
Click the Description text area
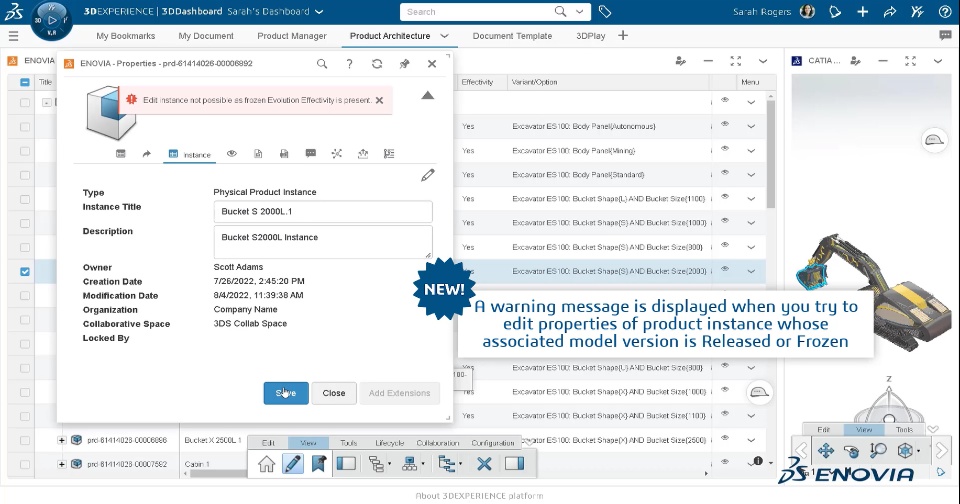[323, 242]
